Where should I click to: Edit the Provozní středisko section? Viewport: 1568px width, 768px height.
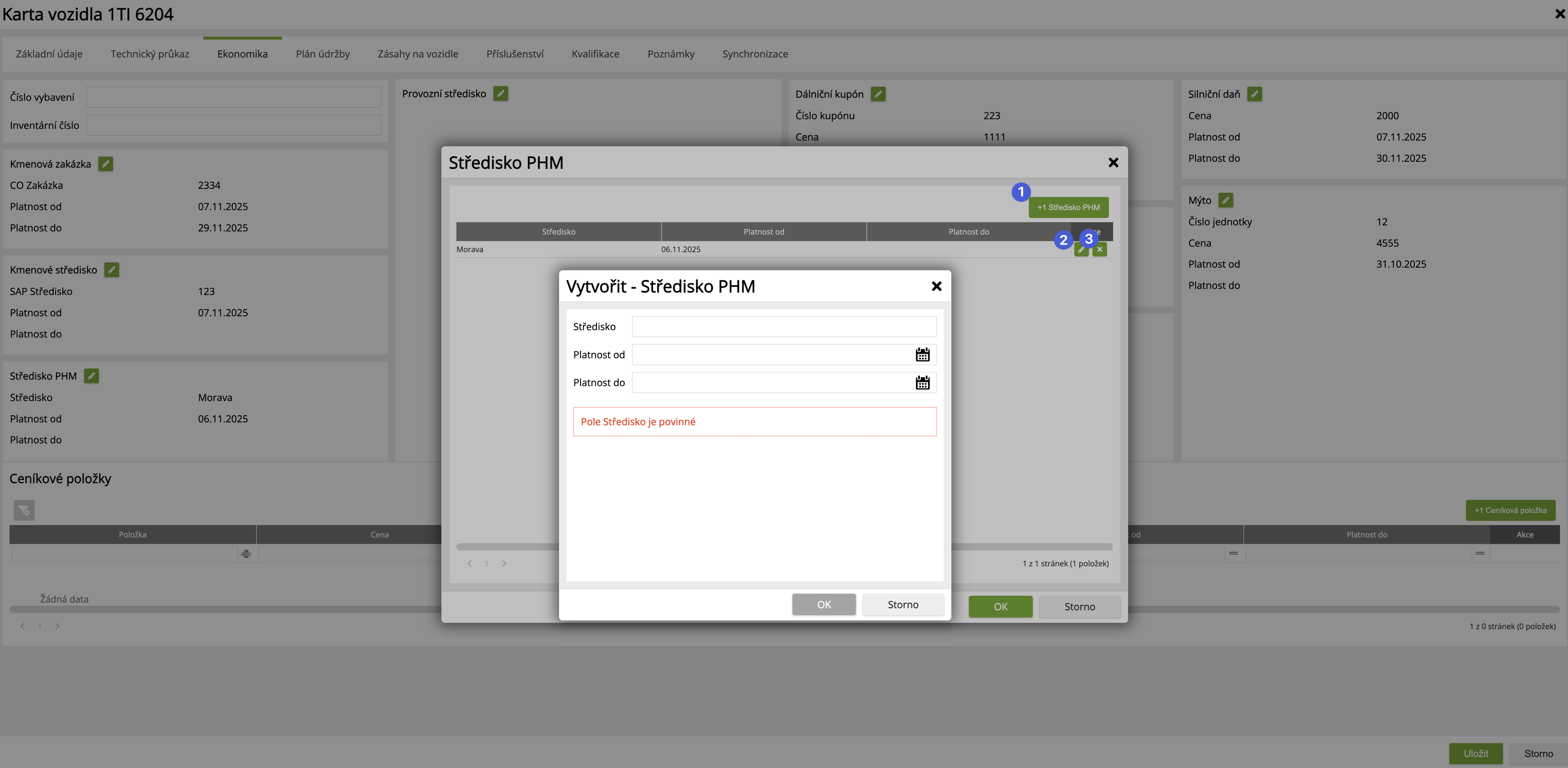(x=500, y=94)
